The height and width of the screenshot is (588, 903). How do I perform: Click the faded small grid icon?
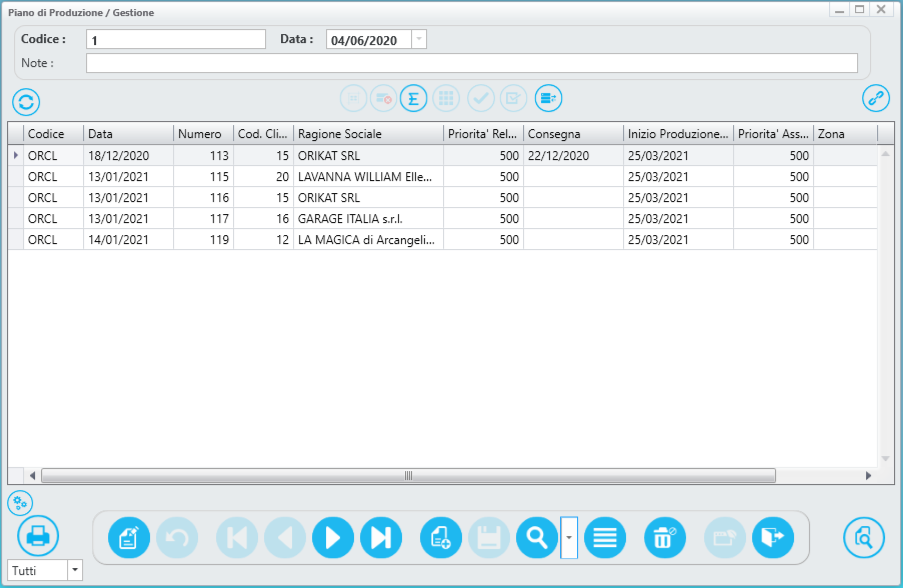click(354, 98)
